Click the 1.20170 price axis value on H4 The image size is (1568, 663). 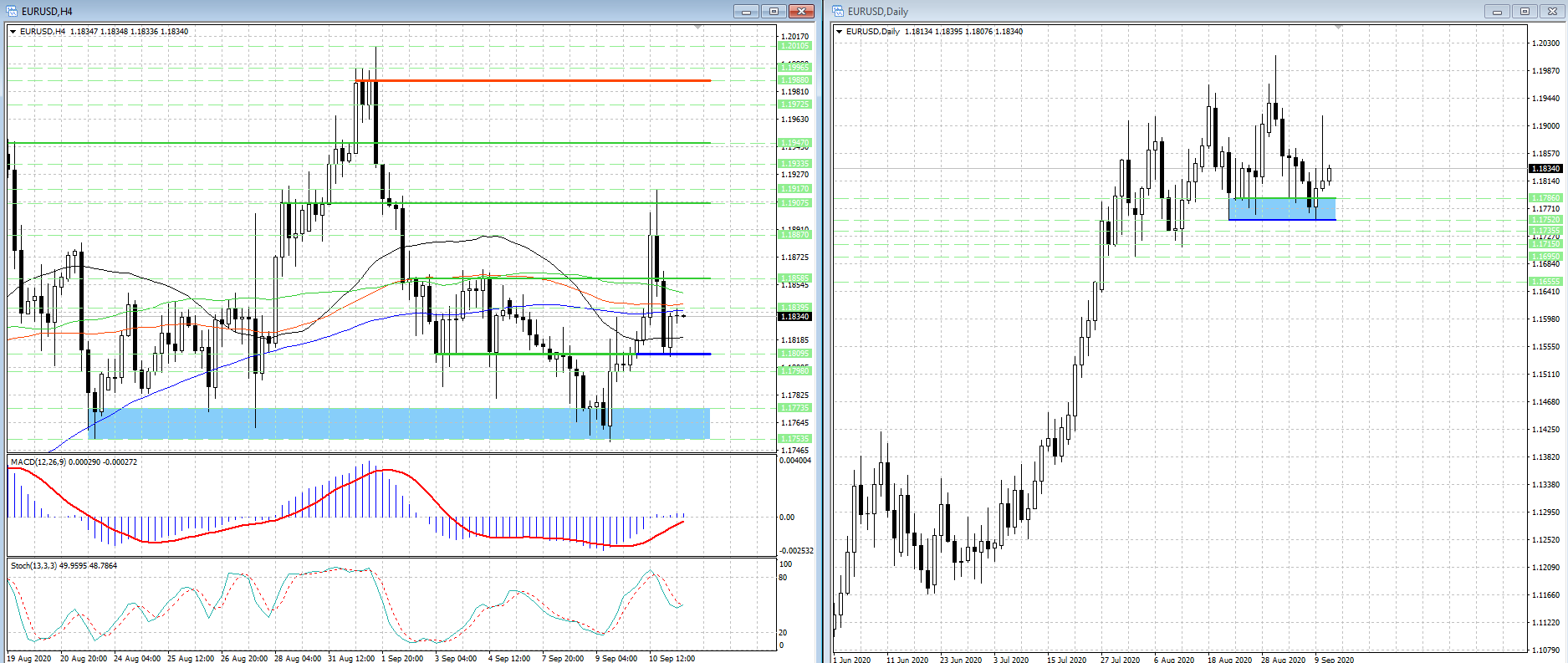[794, 37]
